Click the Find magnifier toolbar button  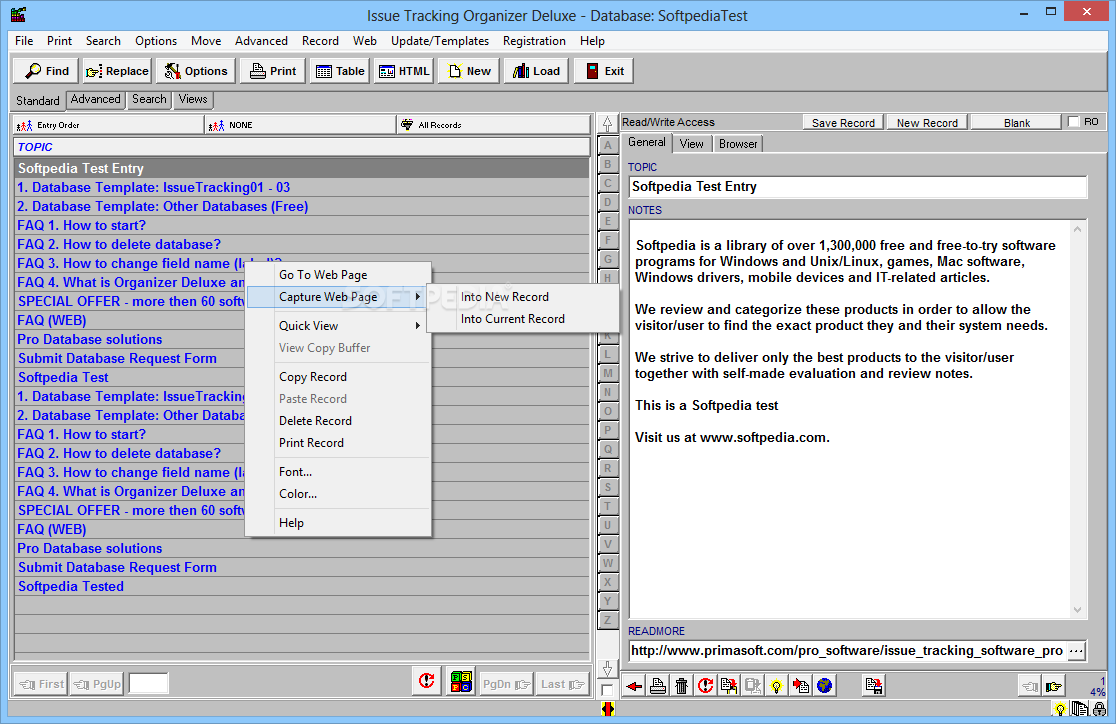point(46,71)
